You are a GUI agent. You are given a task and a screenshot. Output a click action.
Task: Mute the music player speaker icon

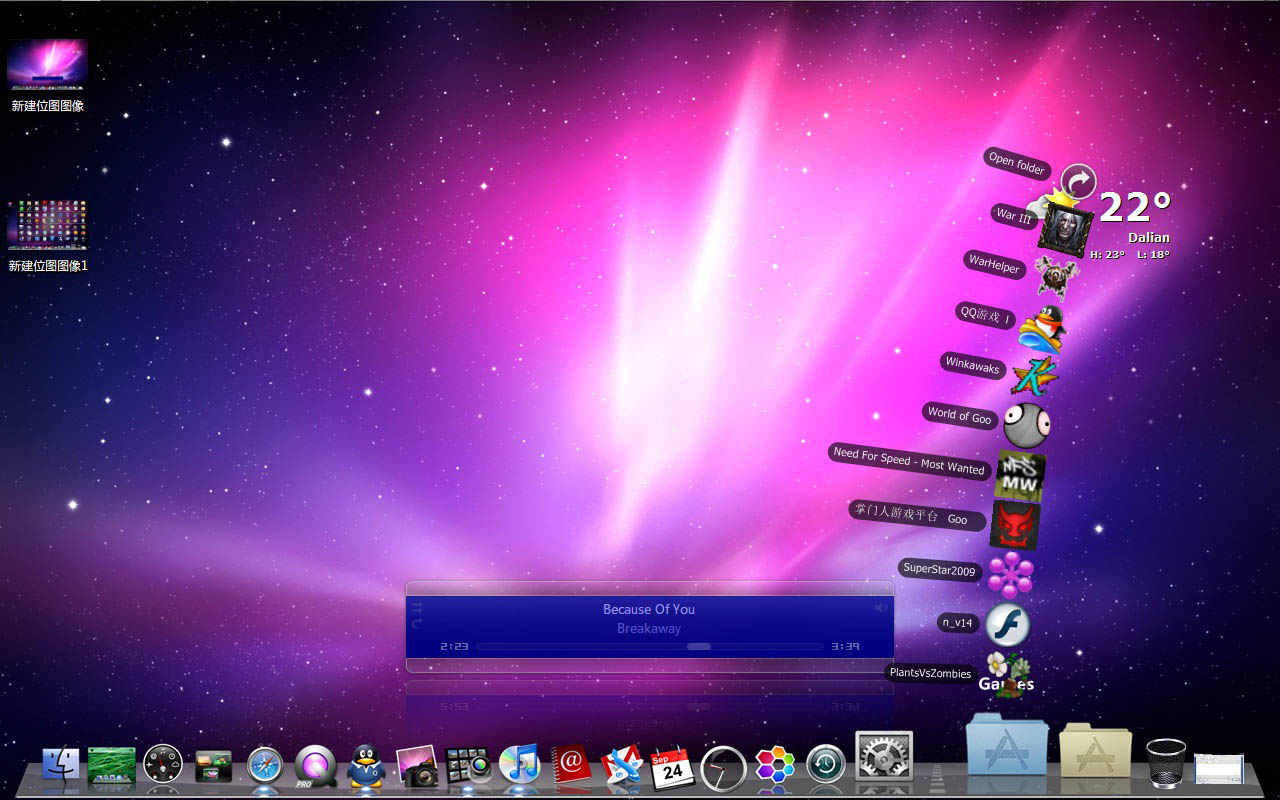881,607
